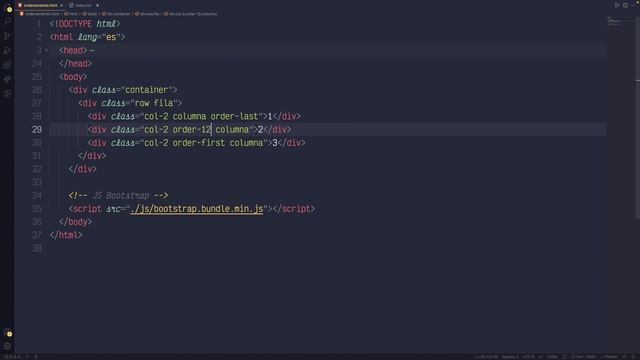Click line number 29 in the gutter
The width and height of the screenshot is (640, 360).
click(x=37, y=129)
